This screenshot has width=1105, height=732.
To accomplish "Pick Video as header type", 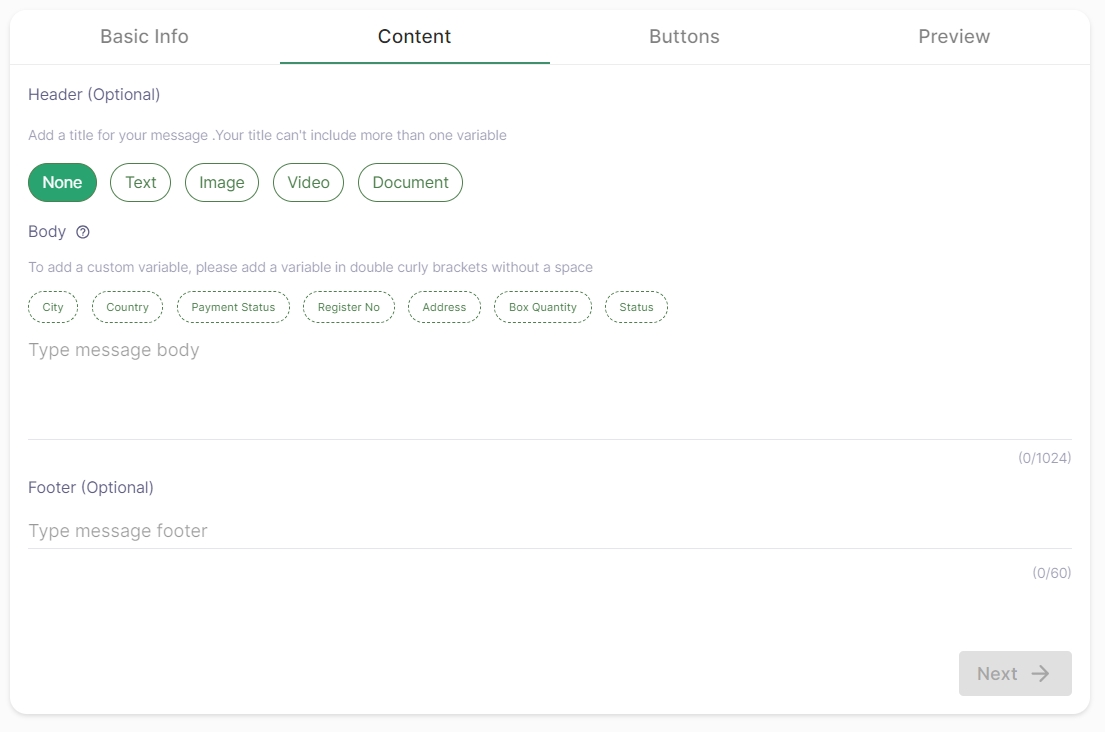I will point(308,183).
